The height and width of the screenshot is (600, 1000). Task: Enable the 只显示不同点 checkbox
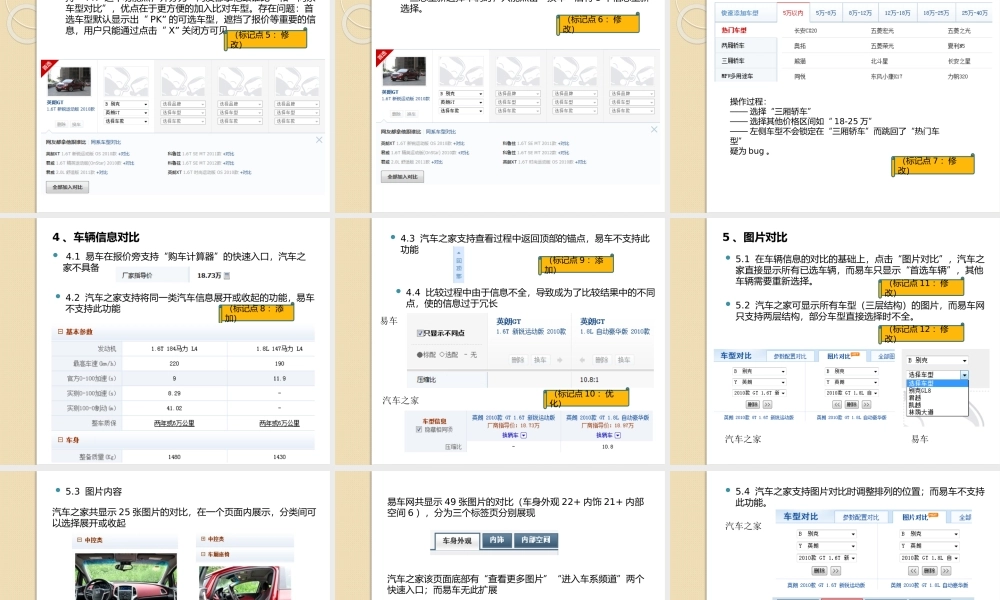[418, 334]
